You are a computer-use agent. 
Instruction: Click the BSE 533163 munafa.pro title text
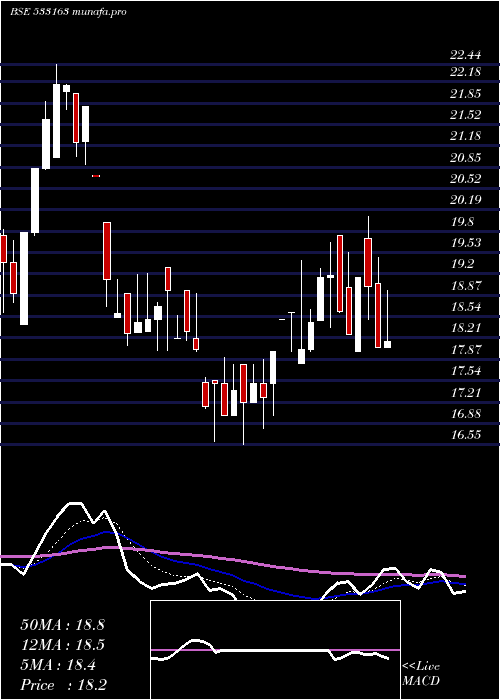tap(68, 12)
